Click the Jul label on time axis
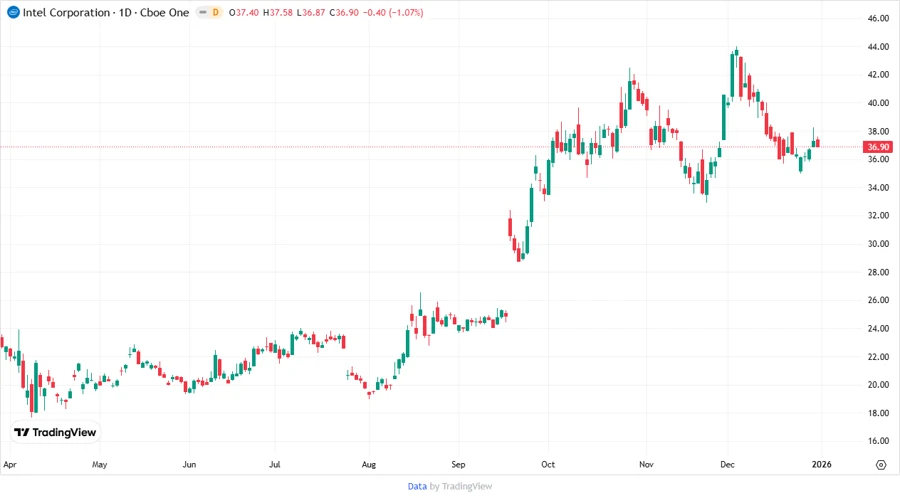Image resolution: width=900 pixels, height=498 pixels. [x=274, y=464]
